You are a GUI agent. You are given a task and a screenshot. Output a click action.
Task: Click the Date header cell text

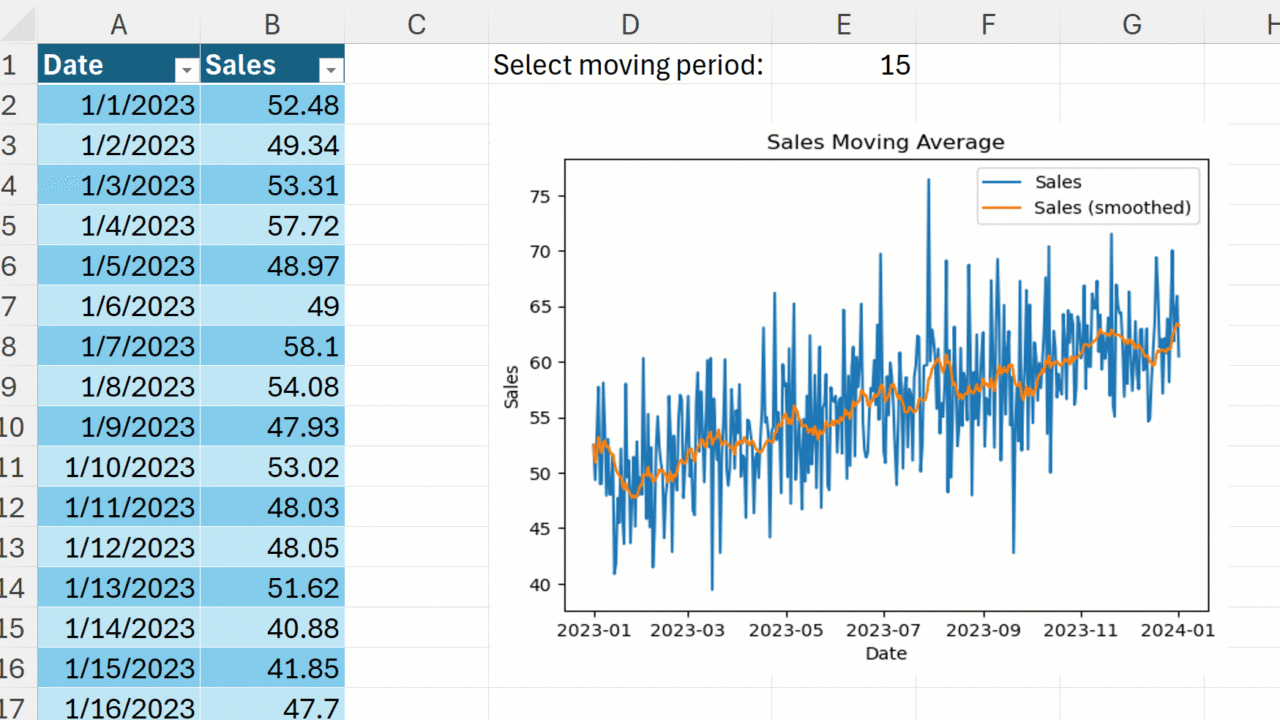point(75,66)
